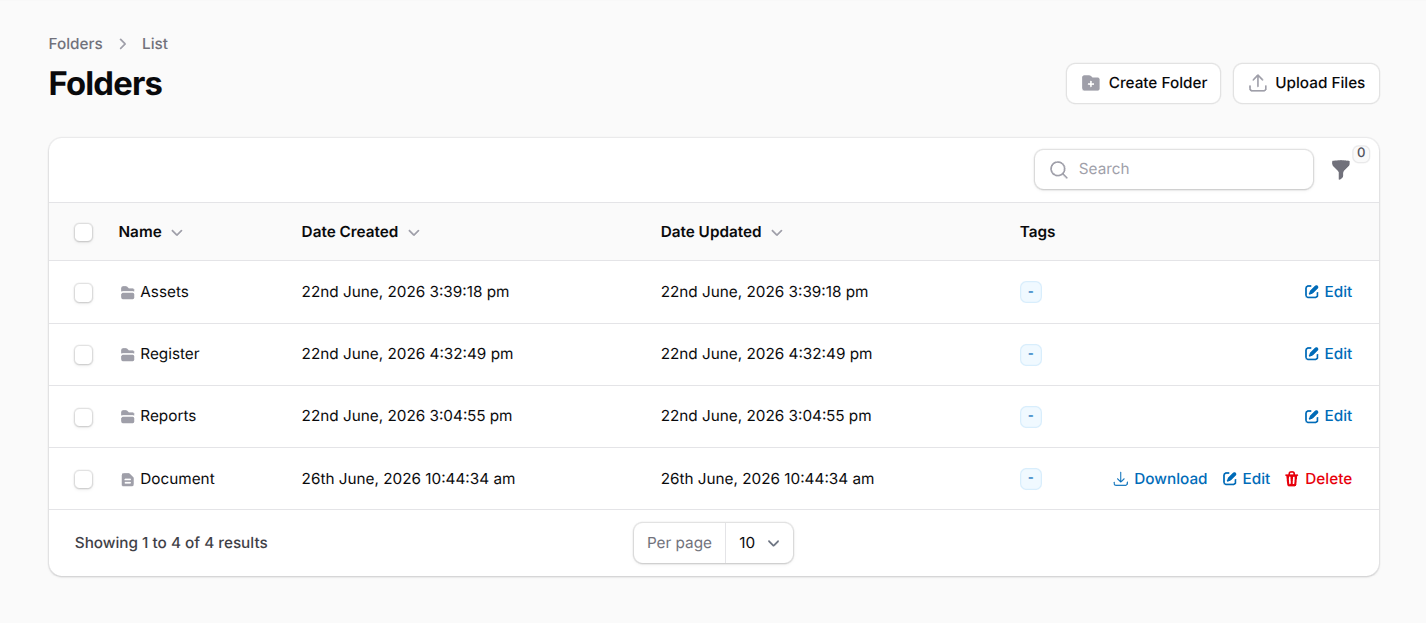The width and height of the screenshot is (1426, 623).
Task: Click the breadcrumb chevron separator icon
Action: (122, 44)
